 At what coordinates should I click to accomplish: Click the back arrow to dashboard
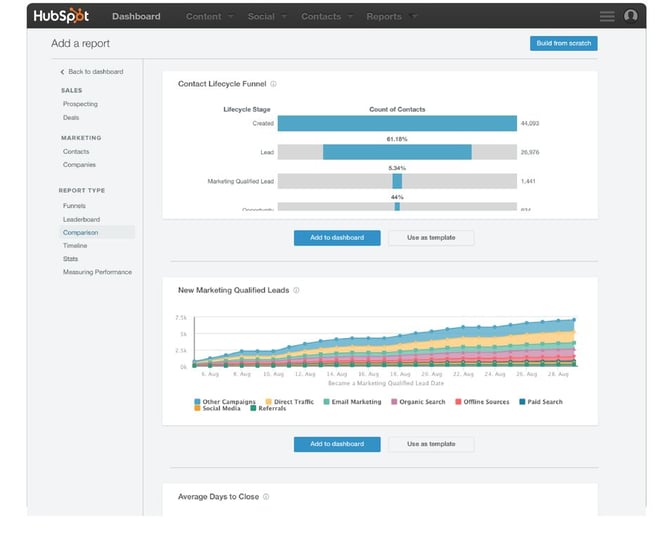tap(63, 72)
